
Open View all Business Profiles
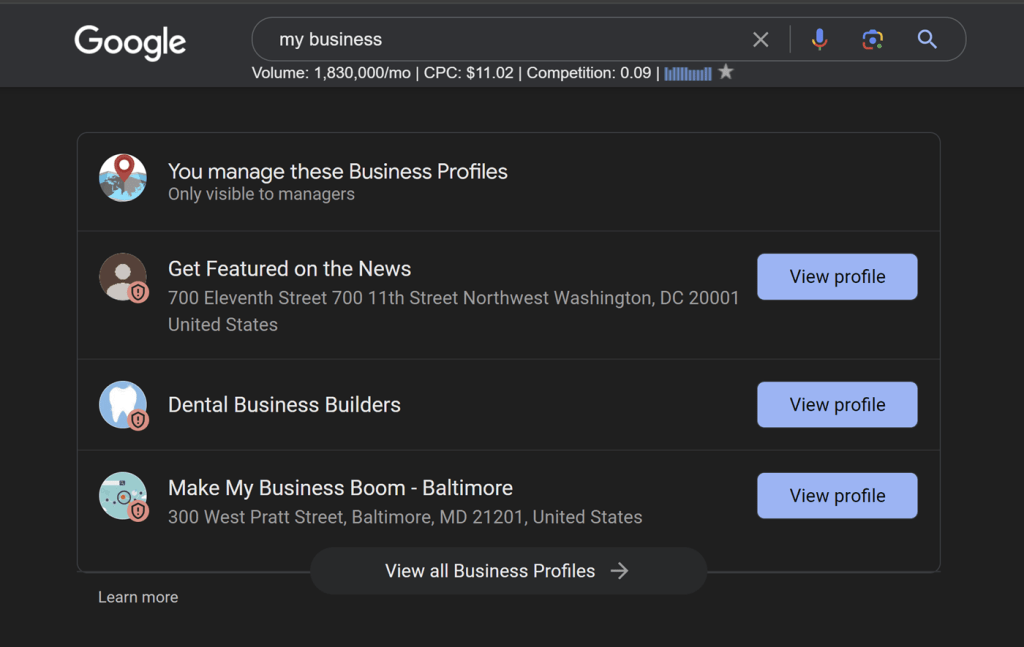click(490, 571)
